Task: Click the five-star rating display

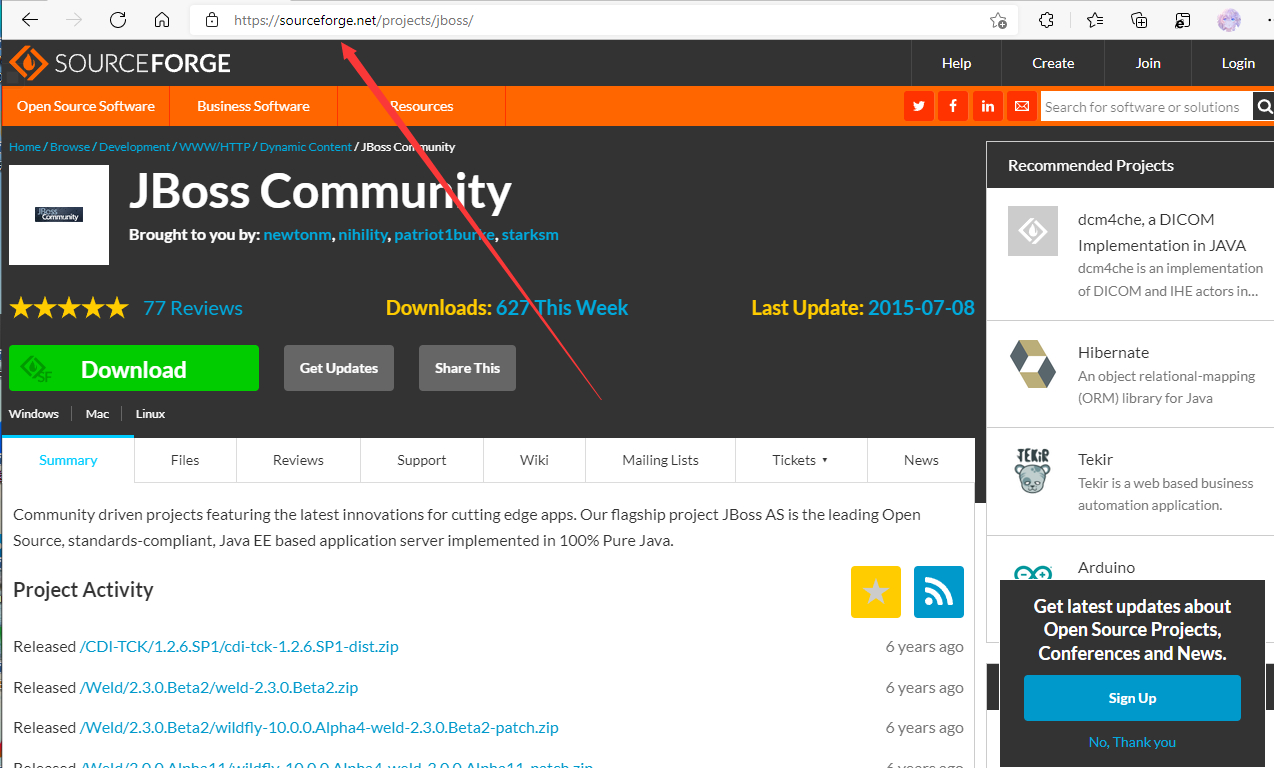Action: [69, 308]
